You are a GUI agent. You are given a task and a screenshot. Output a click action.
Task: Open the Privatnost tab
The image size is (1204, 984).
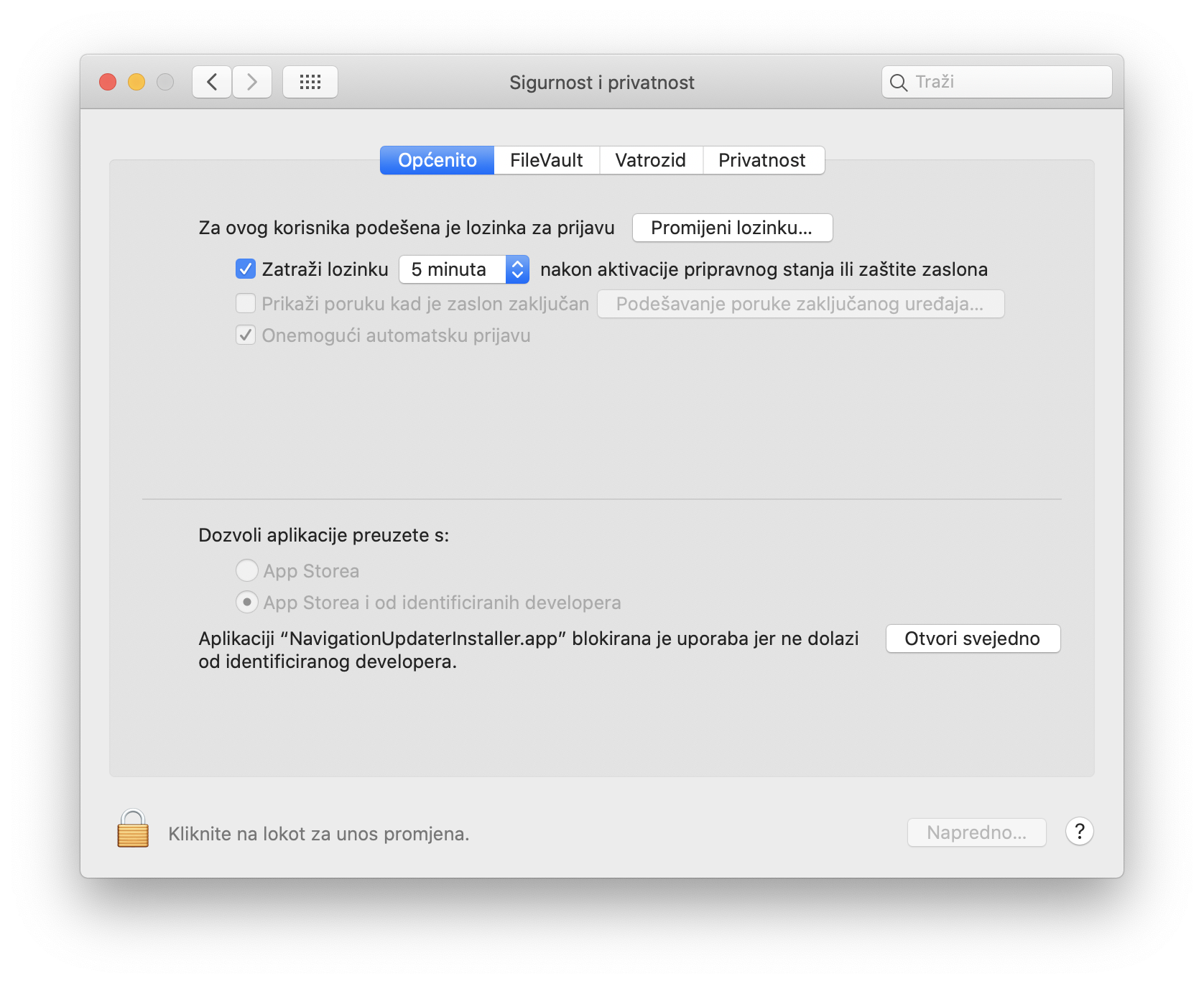point(762,160)
